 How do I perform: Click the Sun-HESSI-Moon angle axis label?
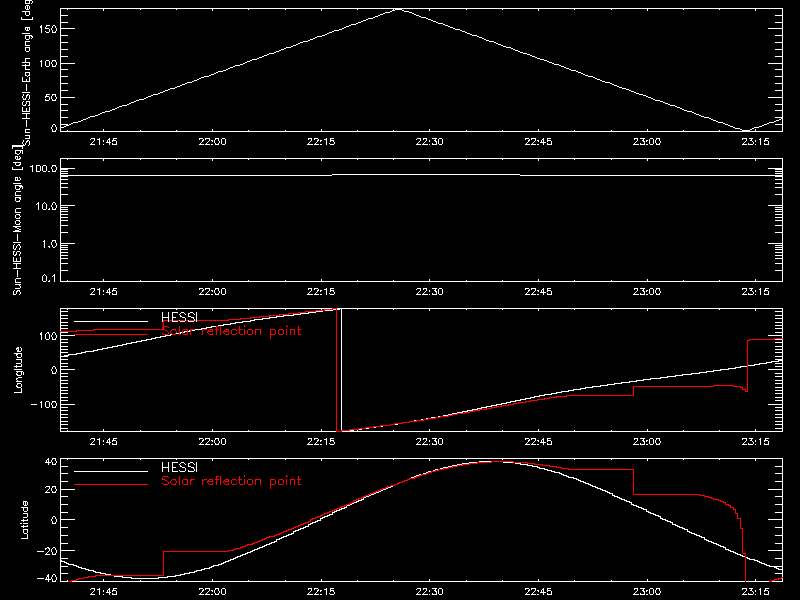[18, 220]
